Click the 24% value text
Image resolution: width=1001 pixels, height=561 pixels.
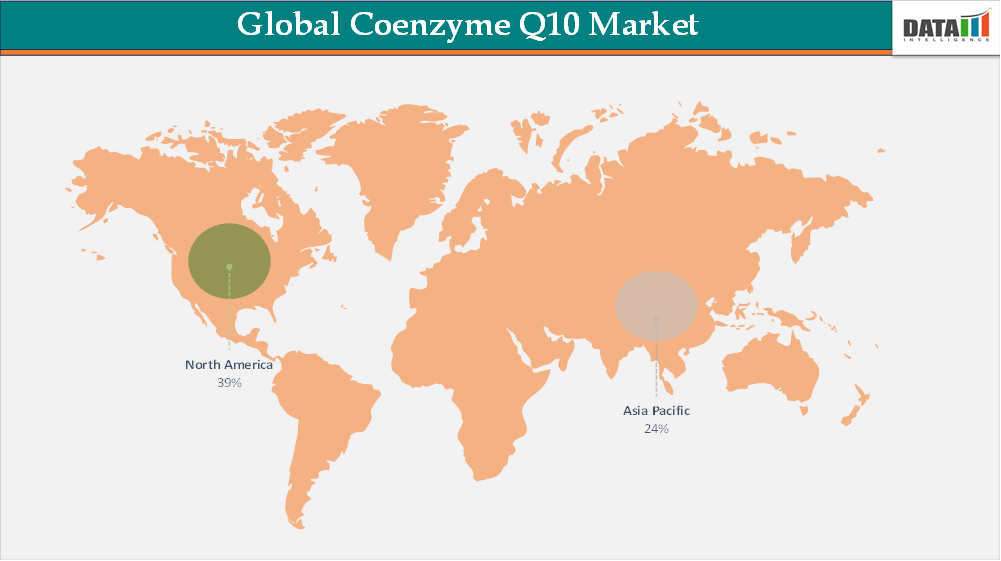656,429
